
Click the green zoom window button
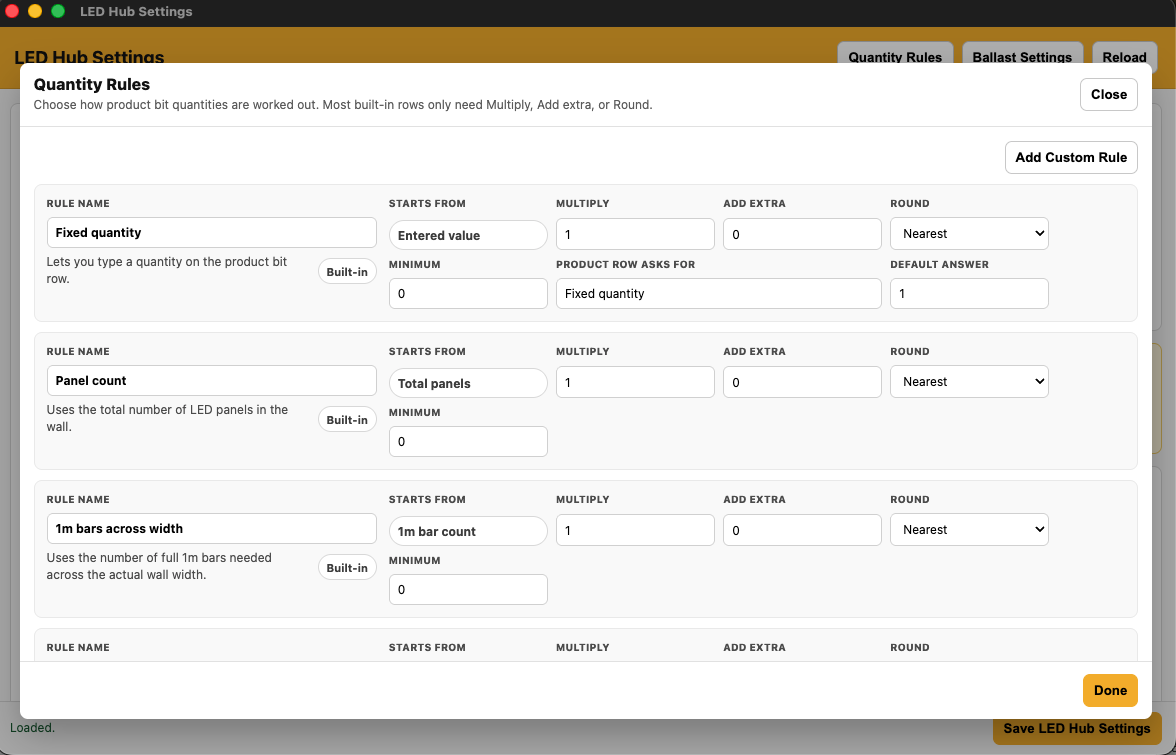click(58, 11)
